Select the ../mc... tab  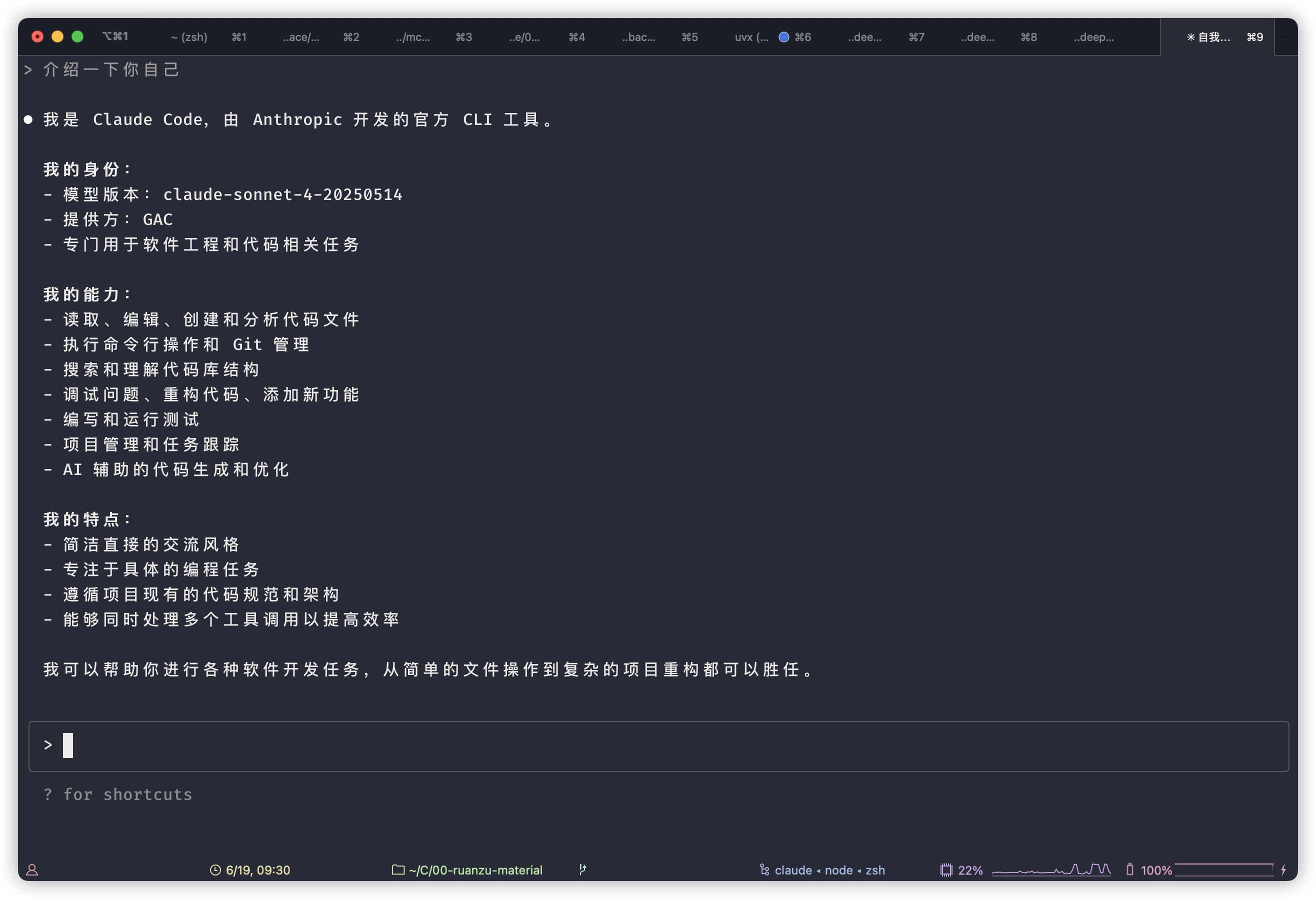413,37
